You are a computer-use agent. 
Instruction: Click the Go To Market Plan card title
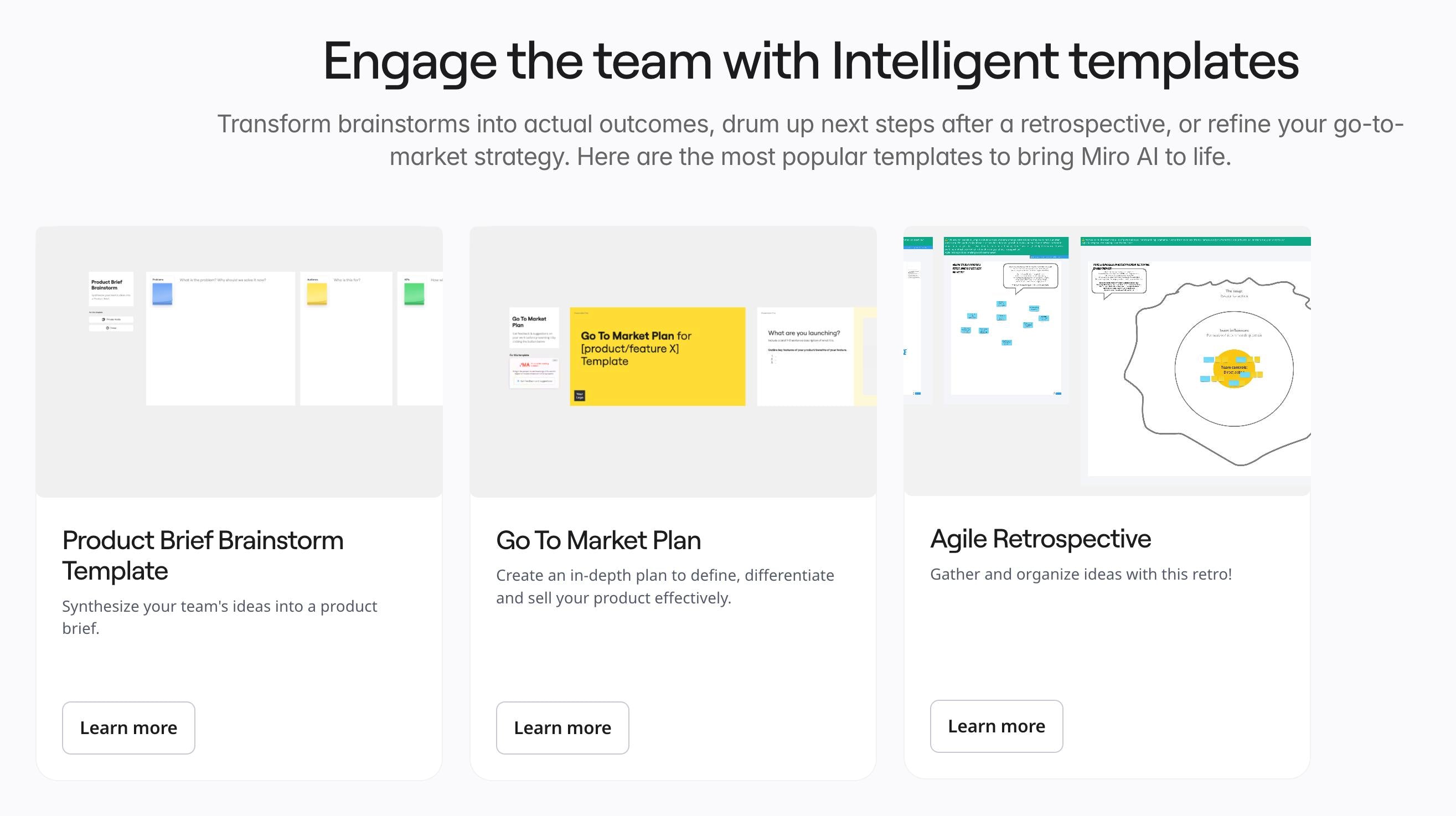click(x=598, y=540)
